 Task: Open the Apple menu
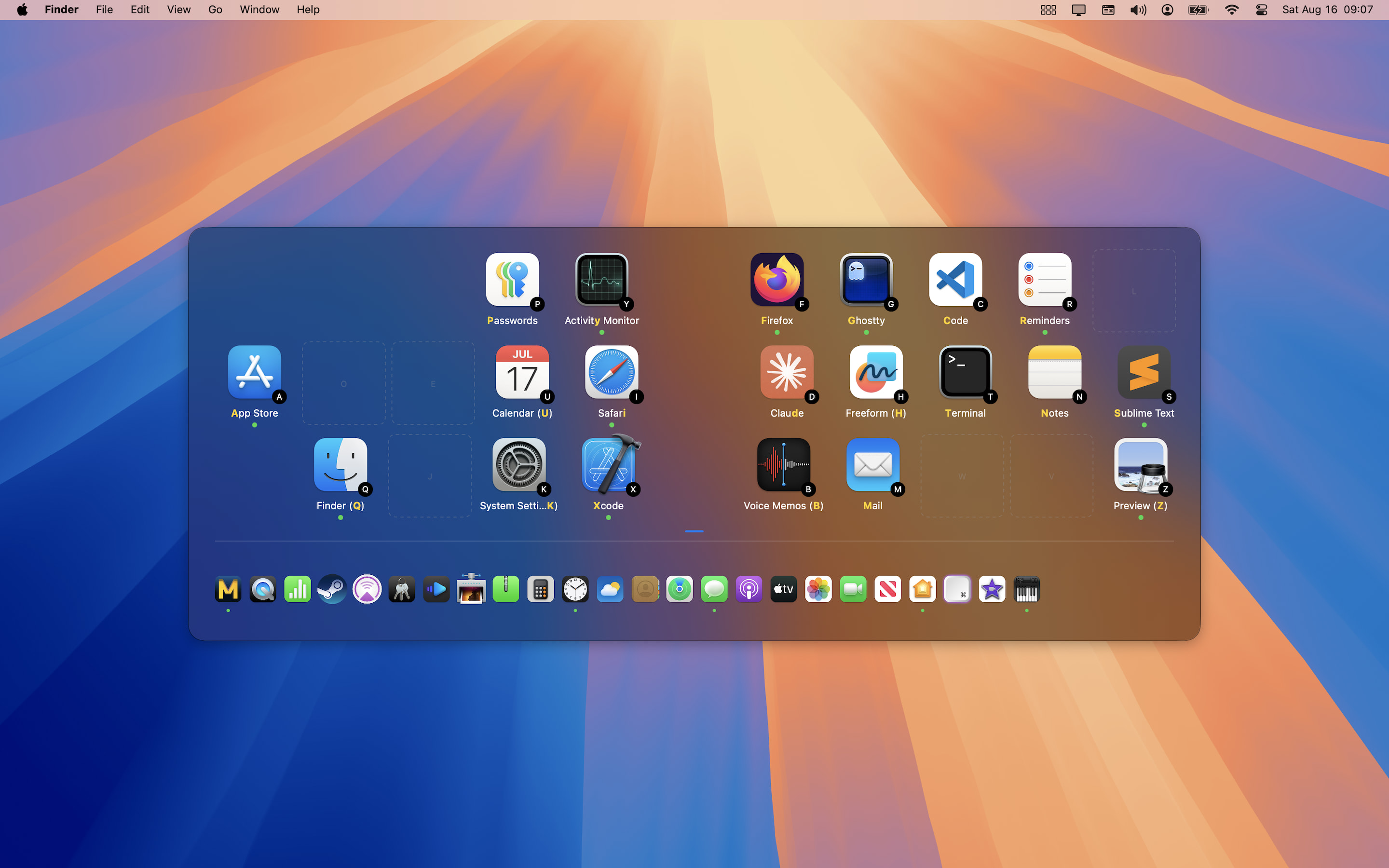click(x=22, y=10)
